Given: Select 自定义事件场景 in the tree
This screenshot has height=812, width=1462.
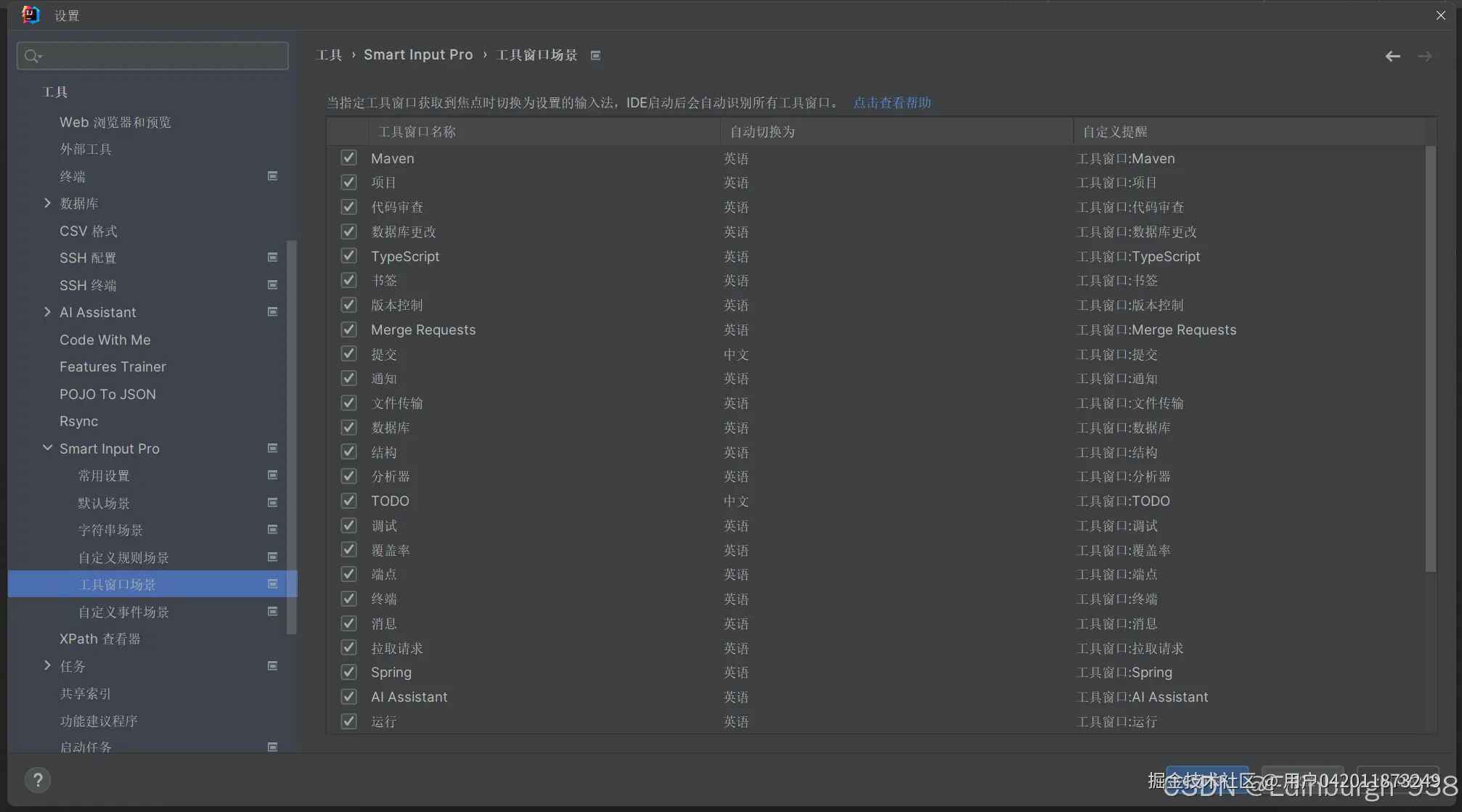Looking at the screenshot, I should click(123, 612).
